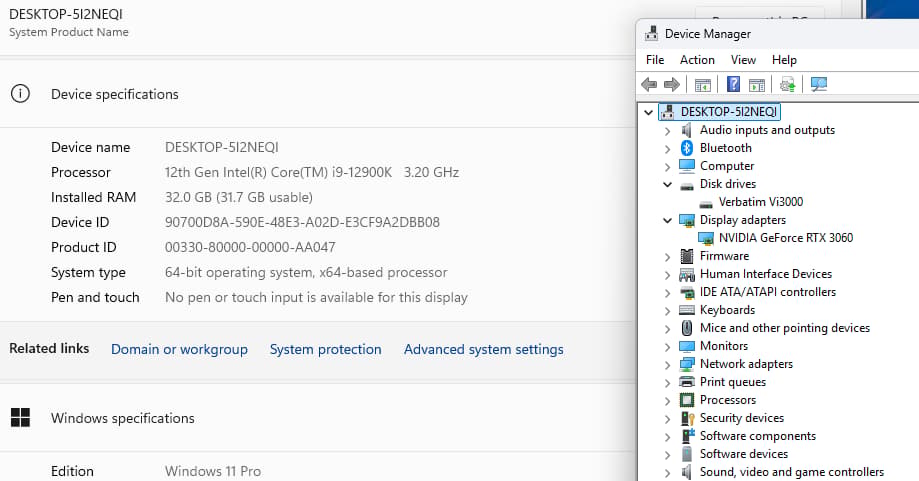Open the Help menu in Device Manager
This screenshot has height=481, width=919.
pyautogui.click(x=784, y=60)
